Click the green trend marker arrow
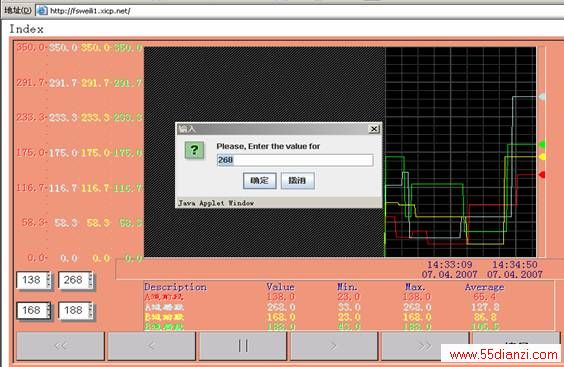Screen dimensions: 564x367 tap(542, 145)
